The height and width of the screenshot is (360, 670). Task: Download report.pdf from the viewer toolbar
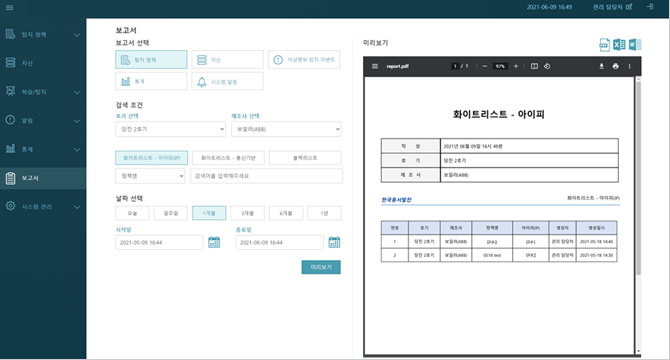[x=601, y=66]
